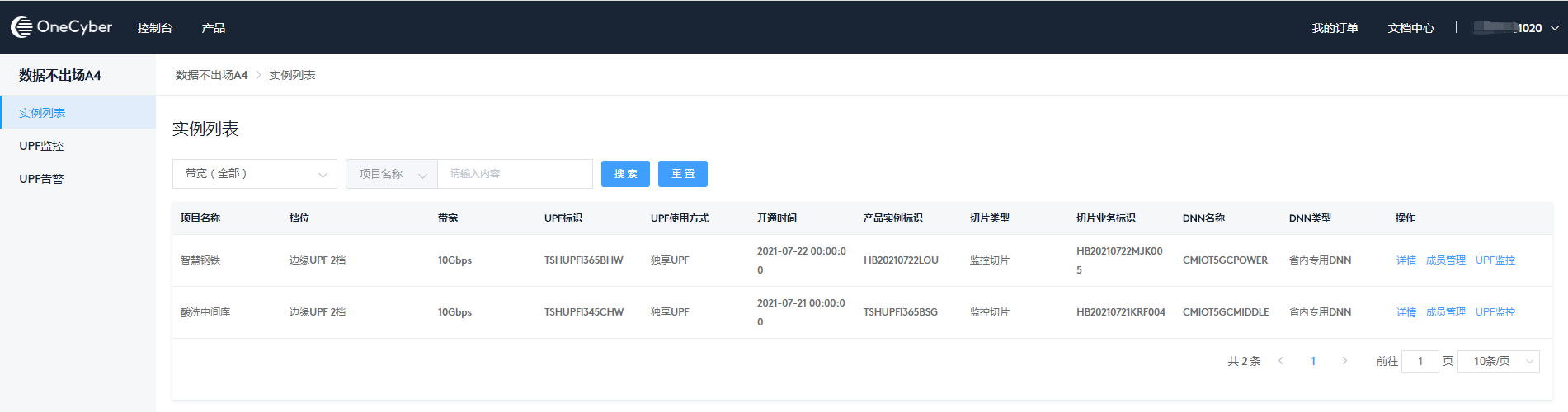This screenshot has height=412, width=1568.
Task: Go to next page arrow in pagination
Action: 1344,361
